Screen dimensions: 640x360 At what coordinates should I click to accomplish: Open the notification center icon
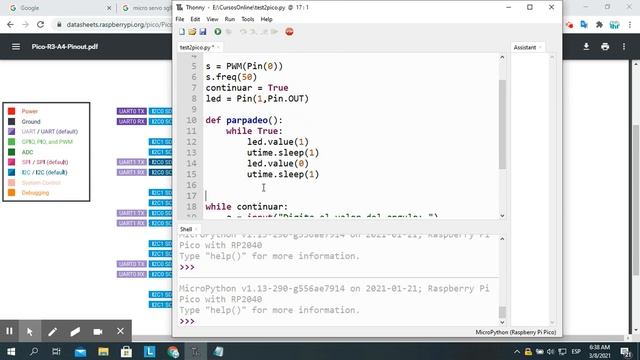626,351
